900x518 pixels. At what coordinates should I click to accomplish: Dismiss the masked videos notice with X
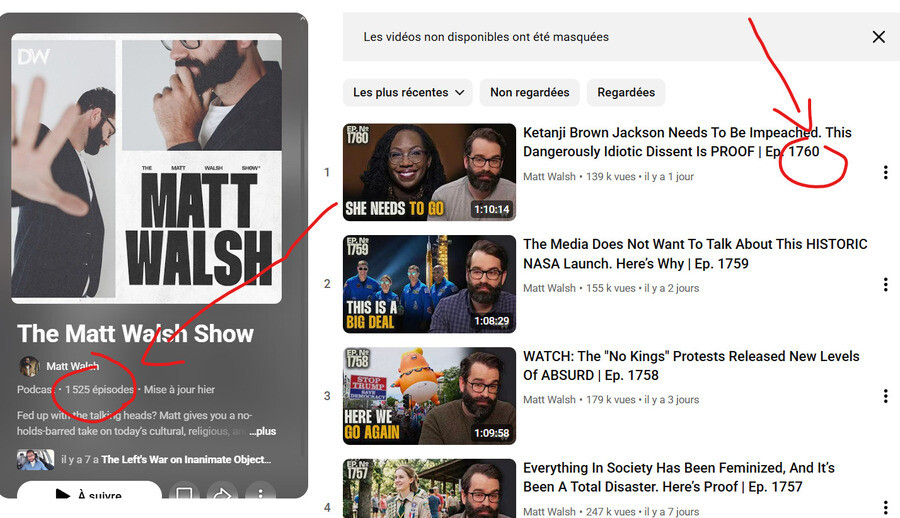[x=878, y=37]
